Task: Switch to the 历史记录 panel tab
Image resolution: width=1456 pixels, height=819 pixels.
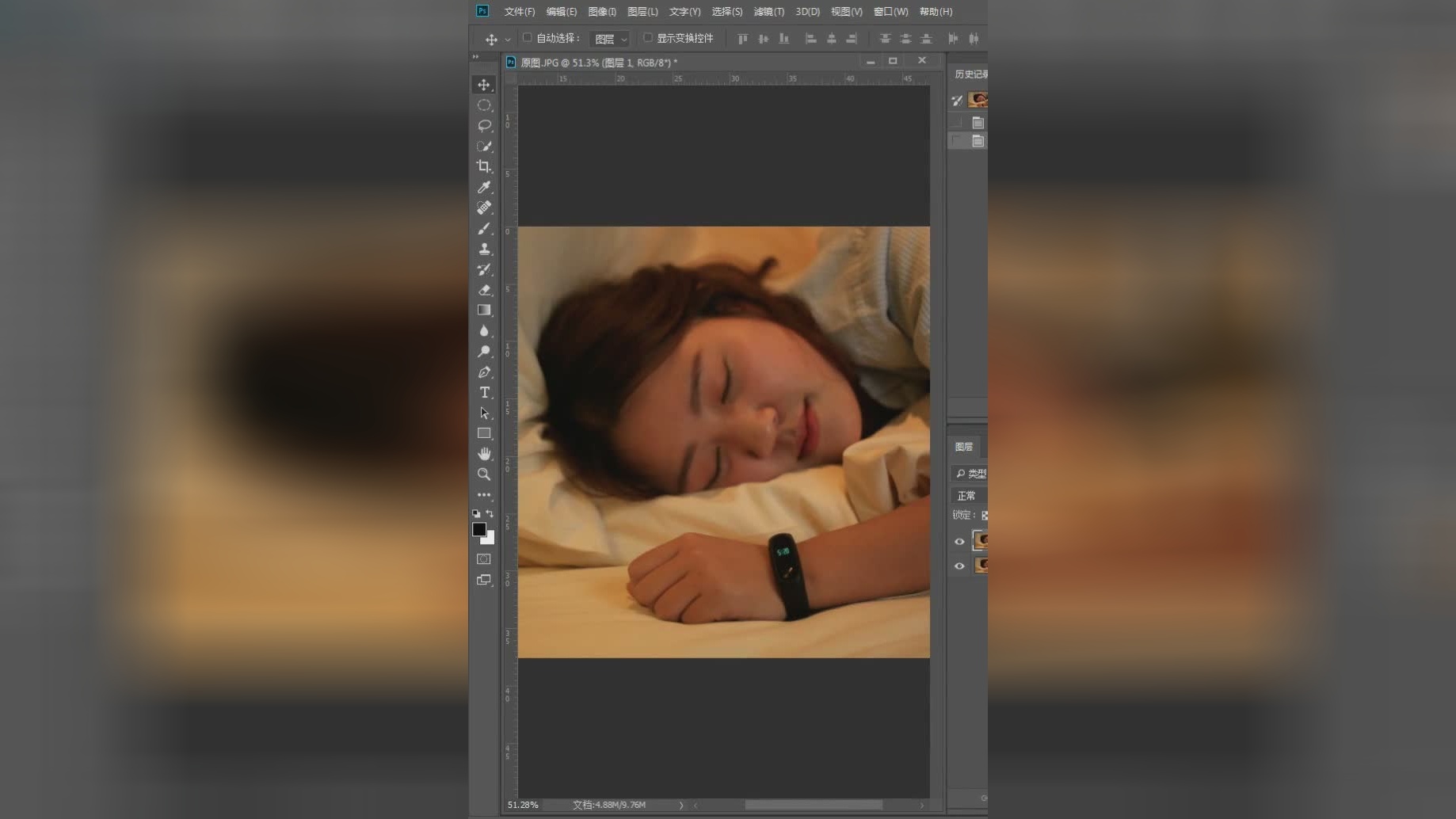Action: [970, 74]
